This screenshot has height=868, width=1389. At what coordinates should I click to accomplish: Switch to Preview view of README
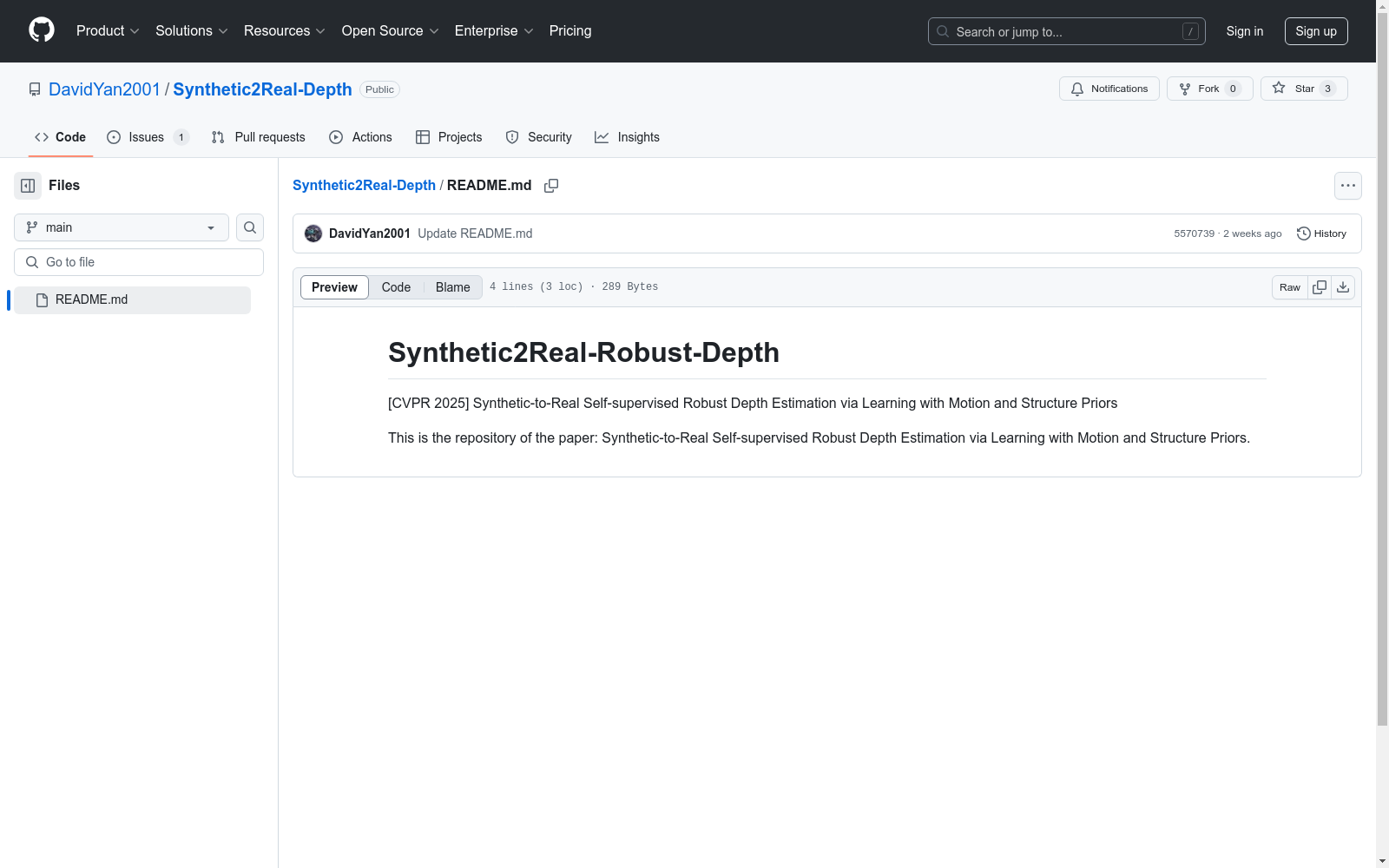[334, 287]
